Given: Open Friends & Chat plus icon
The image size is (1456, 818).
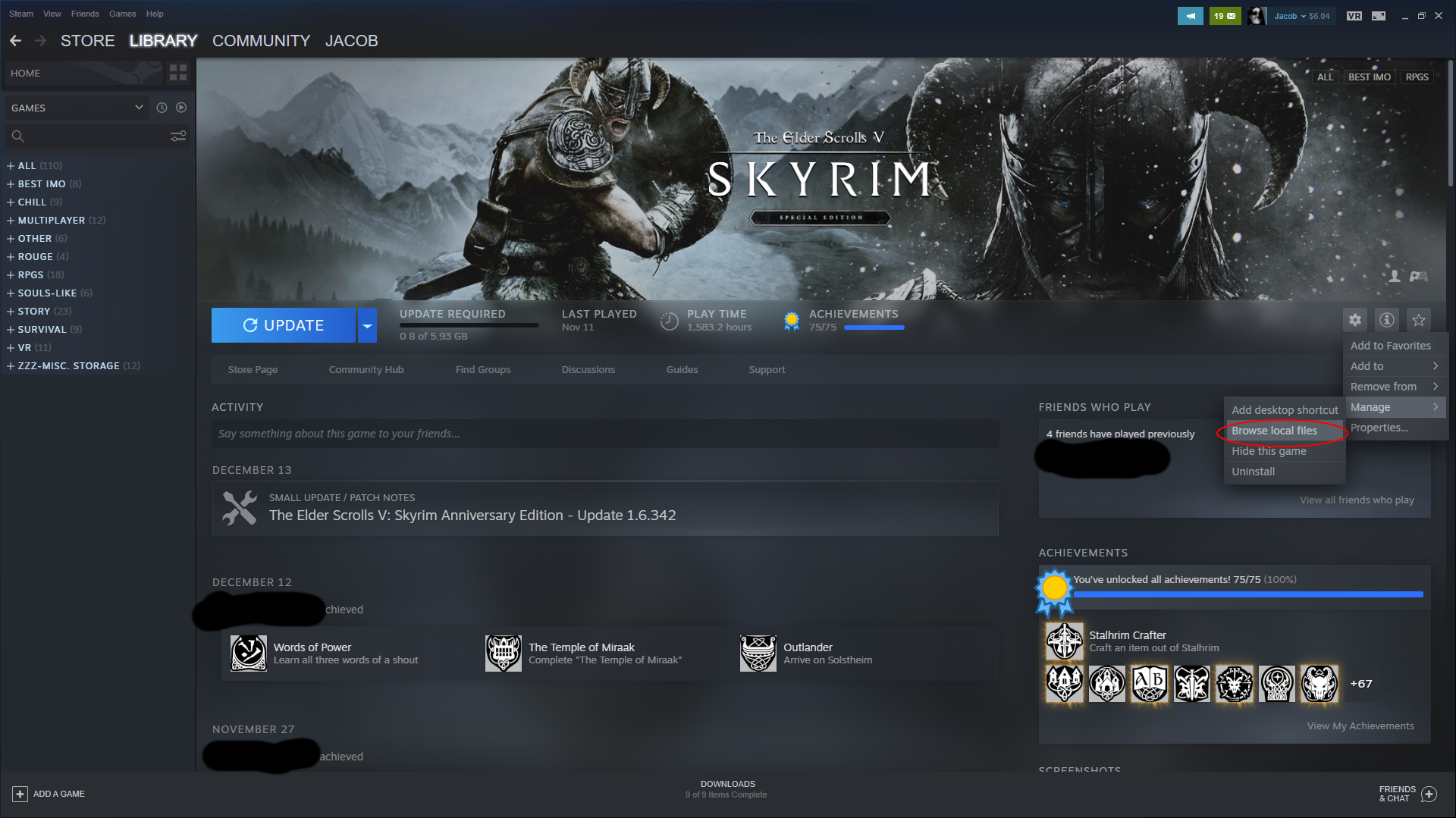Looking at the screenshot, I should pyautogui.click(x=1429, y=794).
